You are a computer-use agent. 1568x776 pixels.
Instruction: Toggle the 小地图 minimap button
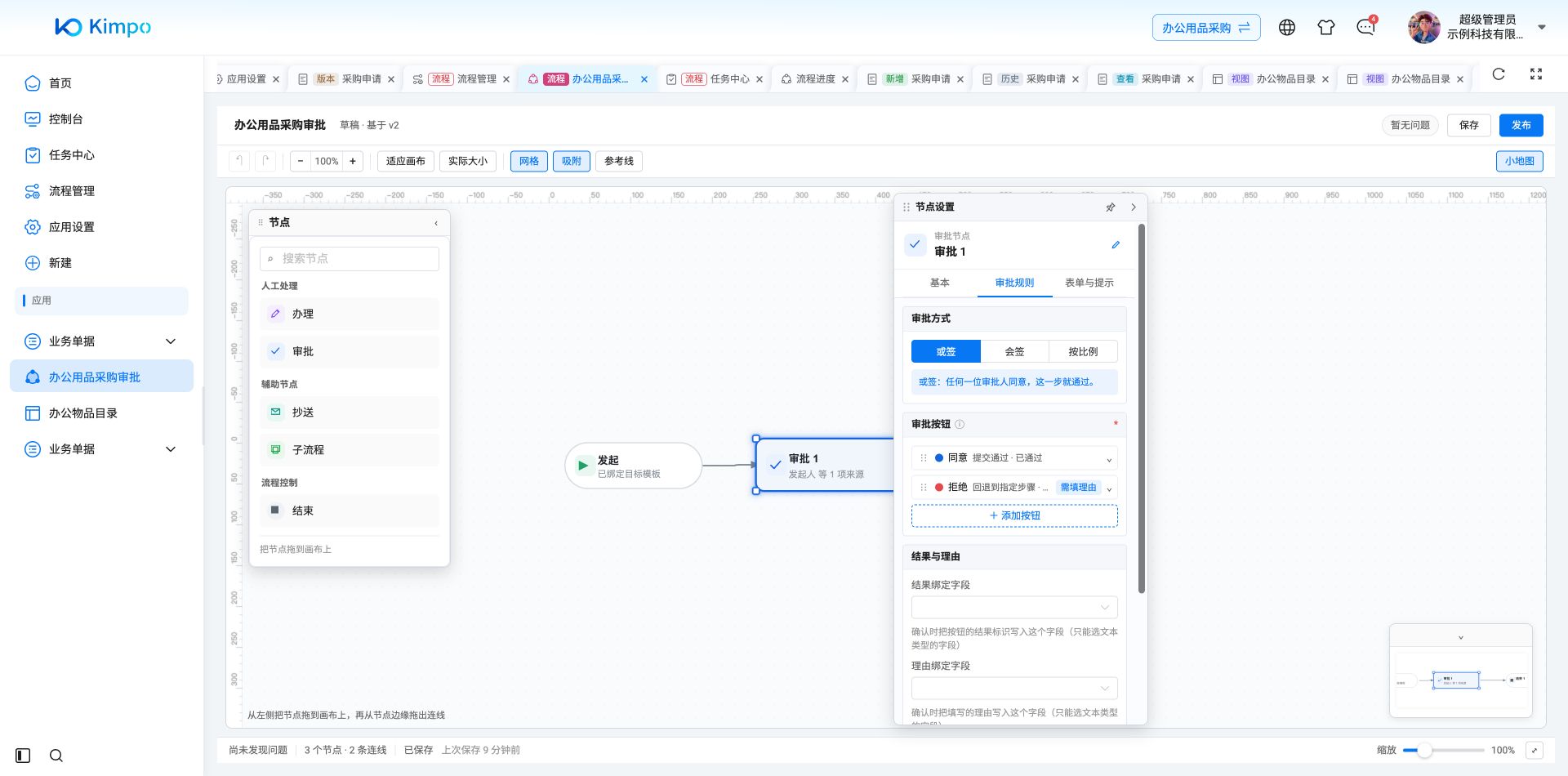point(1520,161)
